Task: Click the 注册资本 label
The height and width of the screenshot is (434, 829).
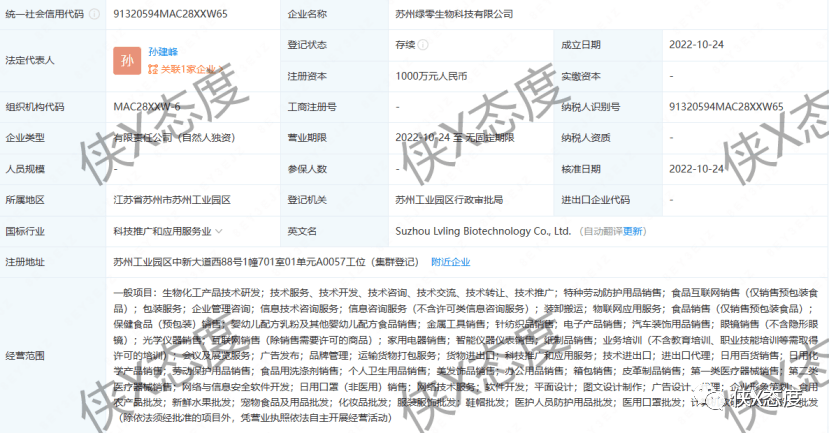Action: click(307, 76)
